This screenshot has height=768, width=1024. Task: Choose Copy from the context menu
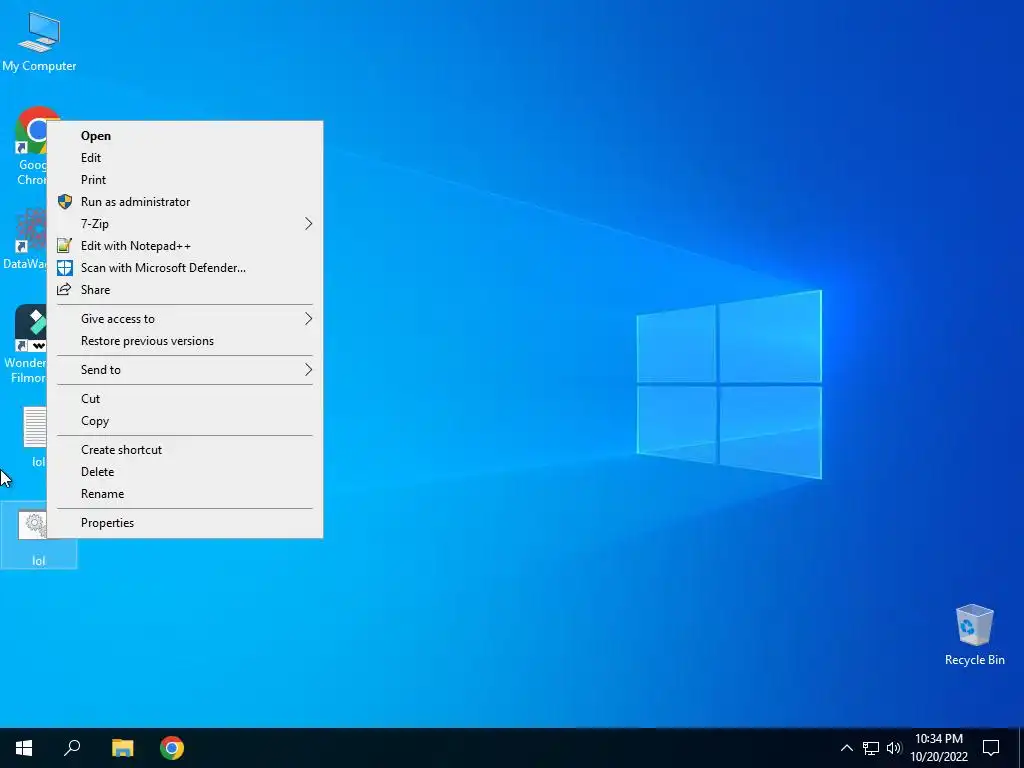click(x=185, y=421)
